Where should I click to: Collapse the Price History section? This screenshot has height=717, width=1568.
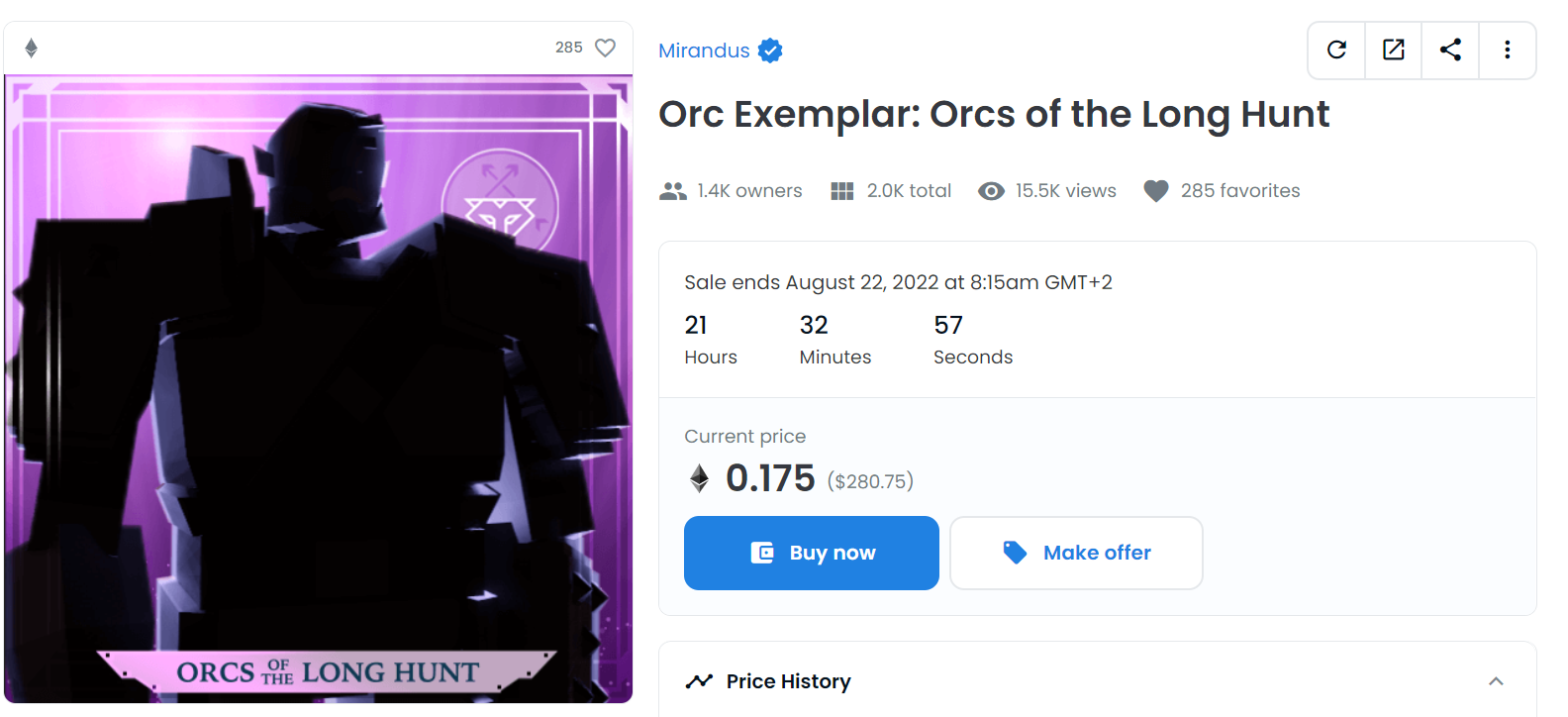(x=1496, y=681)
